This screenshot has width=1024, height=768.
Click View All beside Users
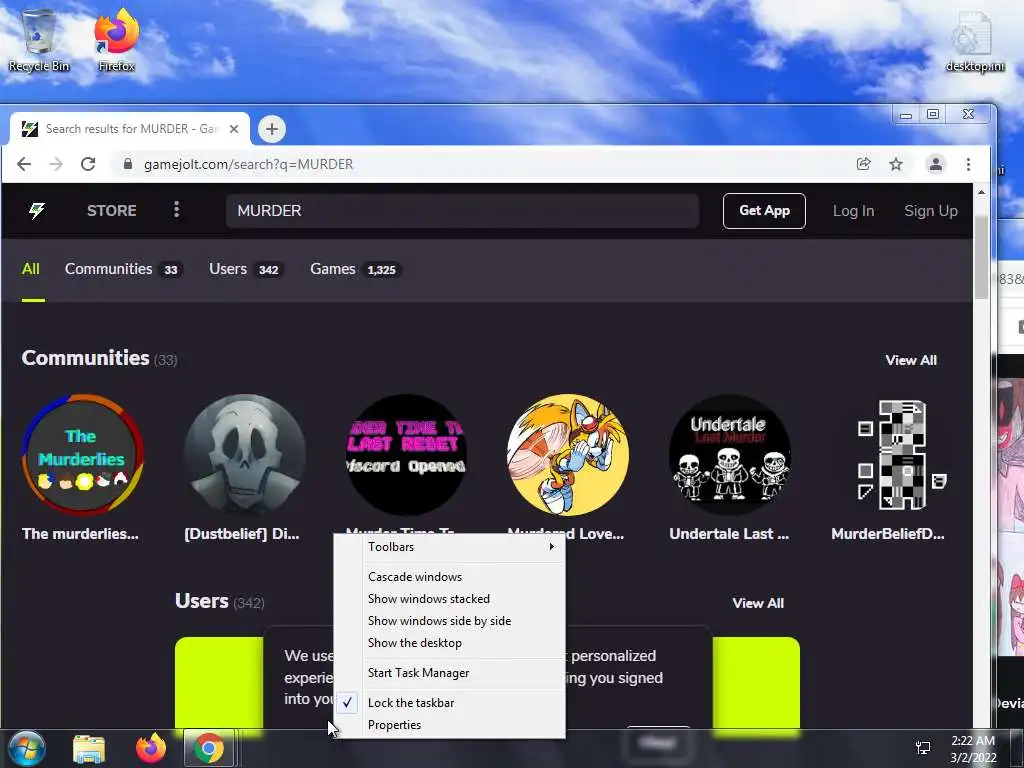pos(758,603)
